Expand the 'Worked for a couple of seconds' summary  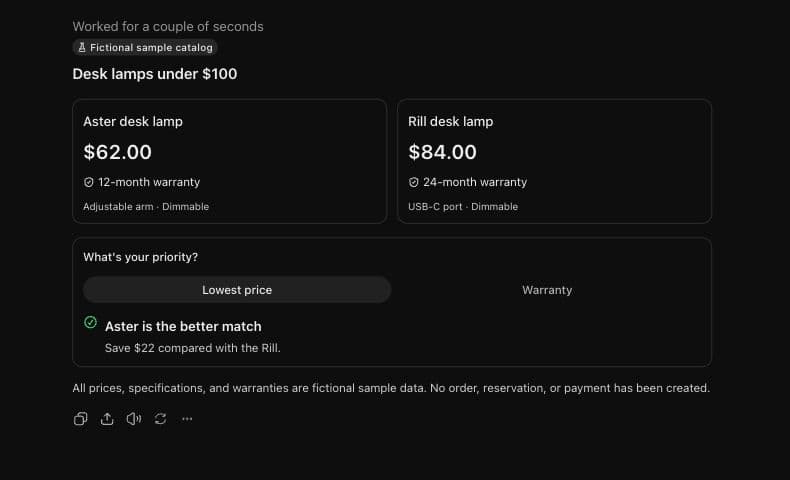click(x=168, y=26)
